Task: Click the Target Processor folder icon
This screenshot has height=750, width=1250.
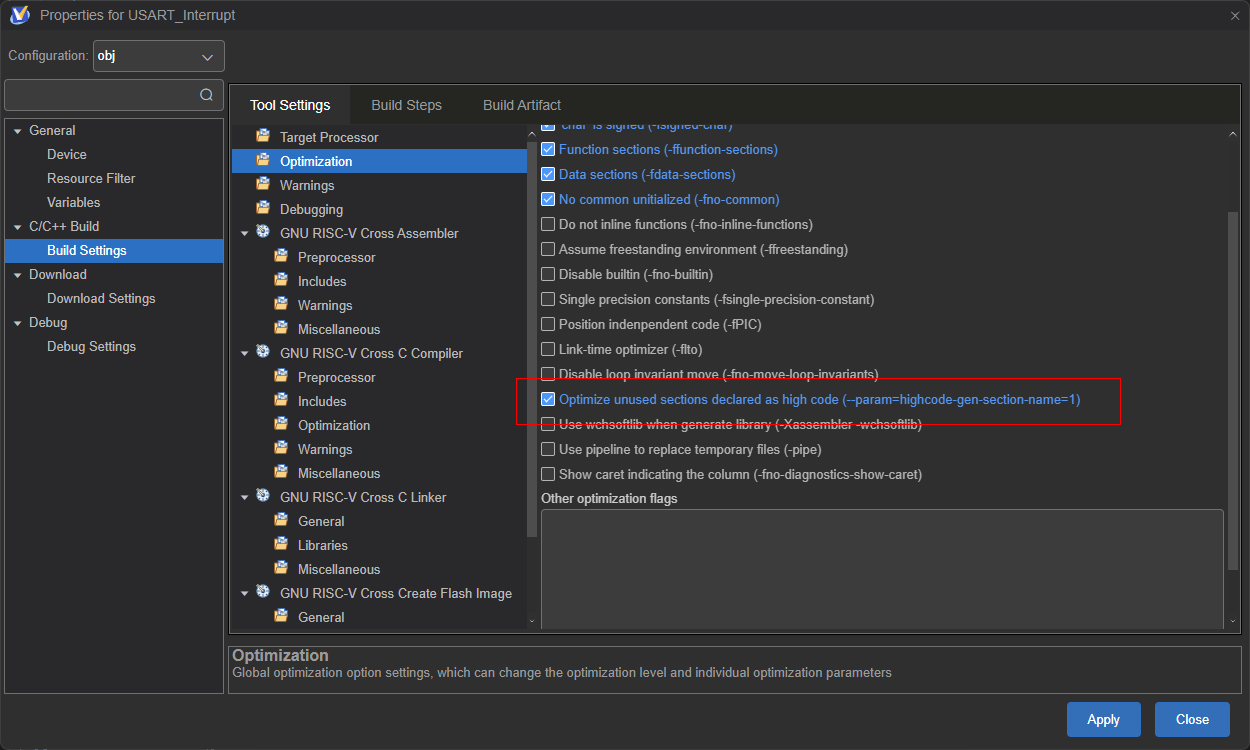Action: [x=263, y=136]
